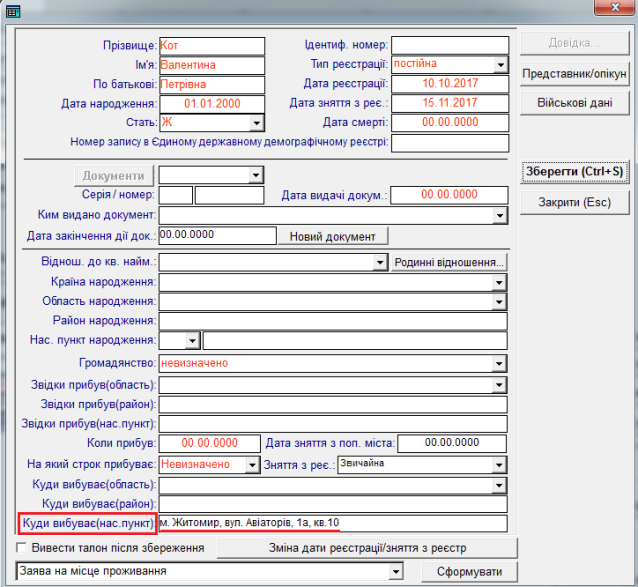Expand the 'Країна народження' dropdown
Screen dimensions: 638x587
pos(499,282)
